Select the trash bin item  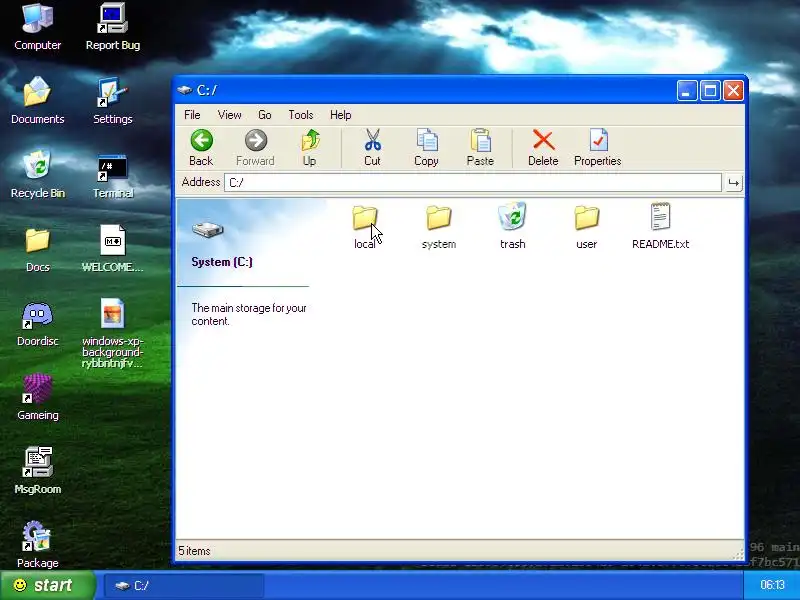[513, 227]
